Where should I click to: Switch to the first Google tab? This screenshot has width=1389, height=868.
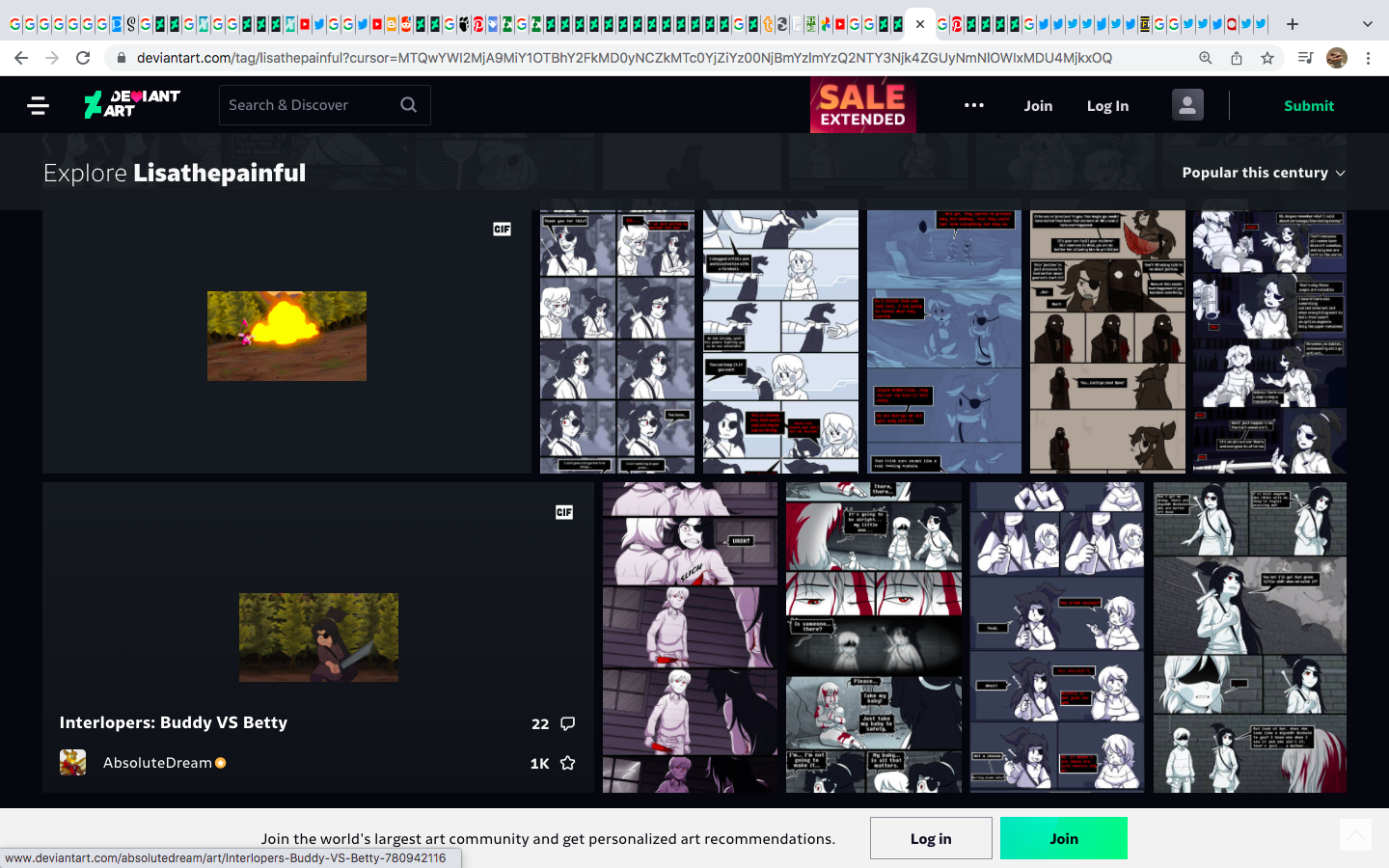pyautogui.click(x=15, y=24)
